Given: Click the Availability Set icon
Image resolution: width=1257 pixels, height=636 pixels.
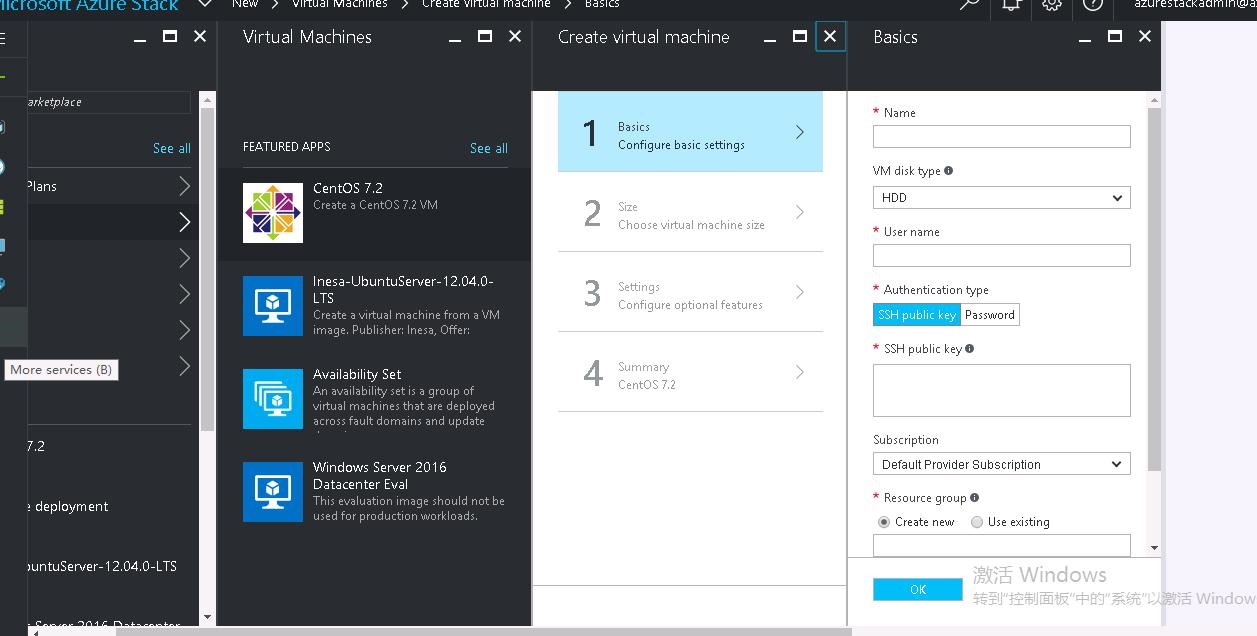Looking at the screenshot, I should (x=273, y=399).
